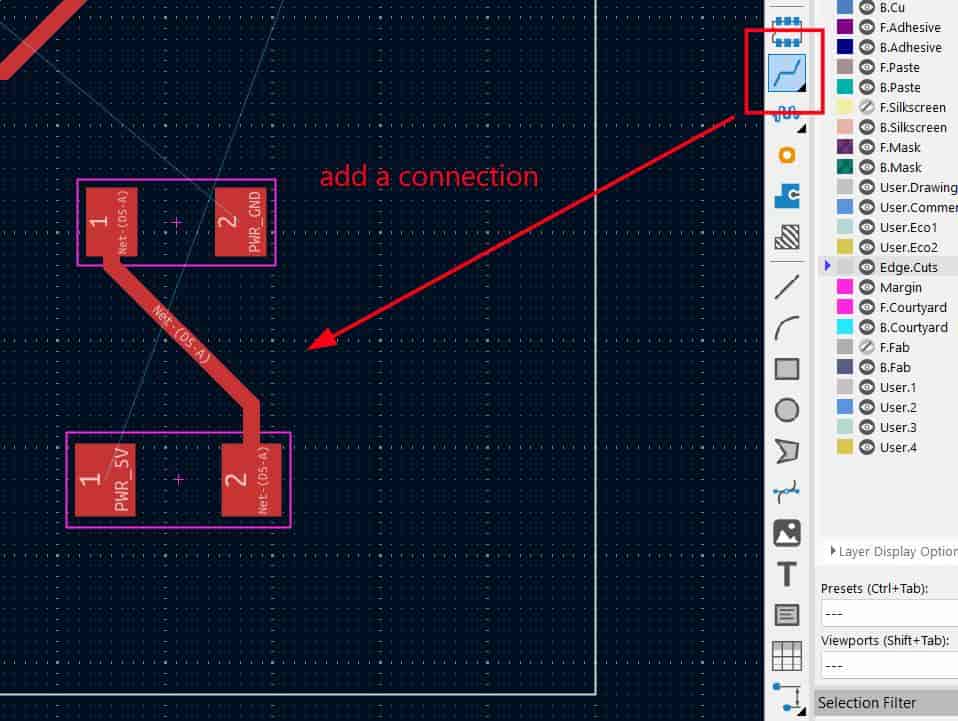Hide the Edge.Cuts layer
The width and height of the screenshot is (958, 721).
pyautogui.click(x=867, y=267)
